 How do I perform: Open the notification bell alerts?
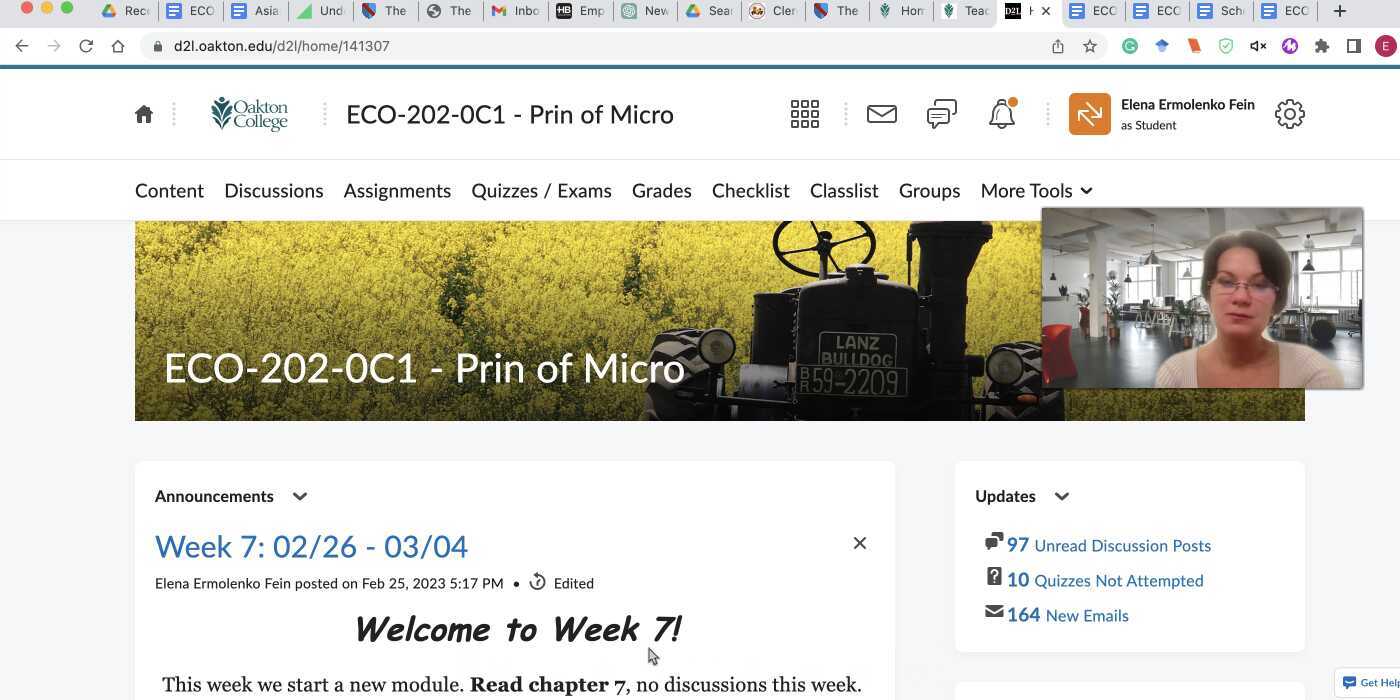tap(1001, 113)
